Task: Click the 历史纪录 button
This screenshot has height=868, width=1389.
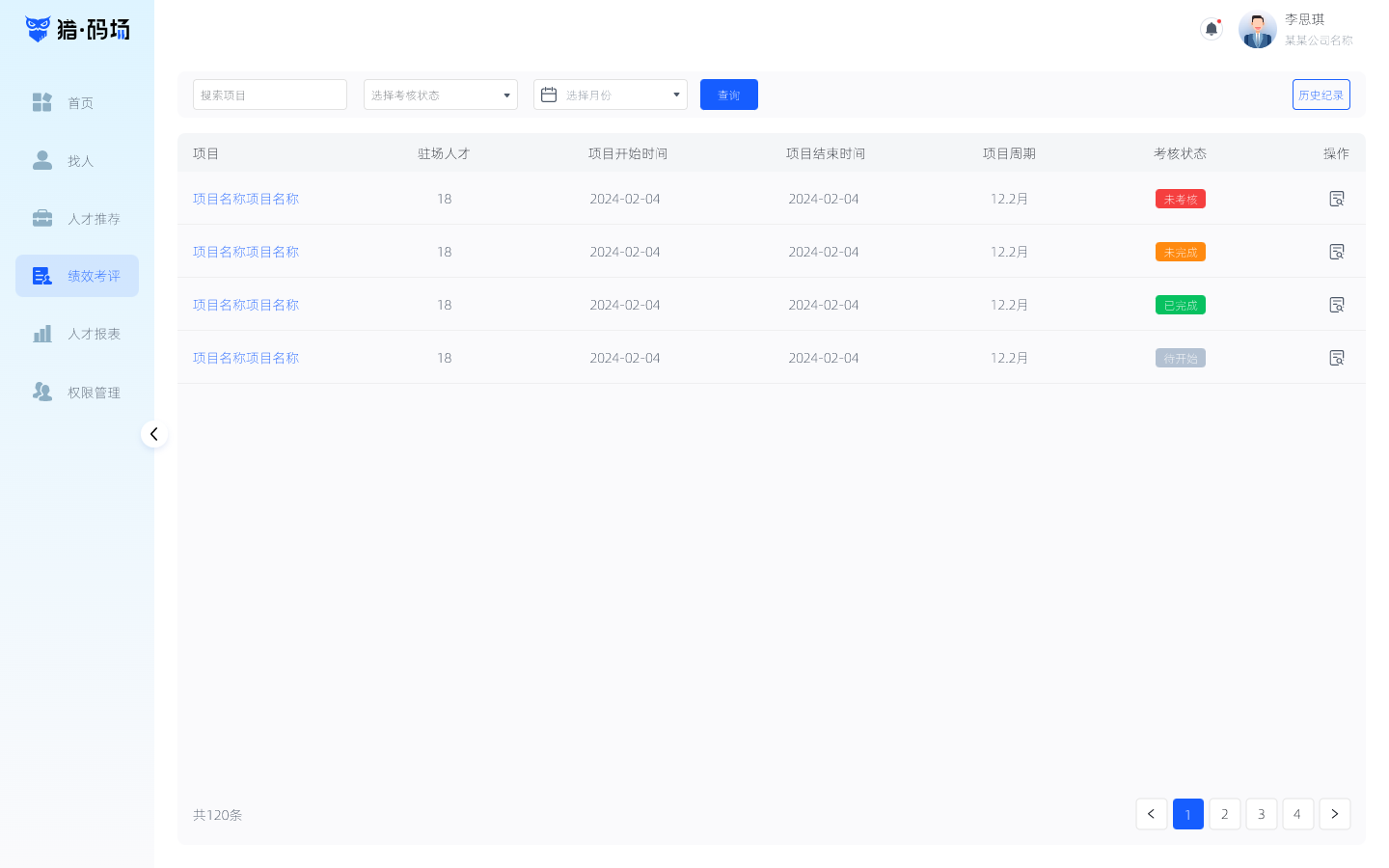Action: [1321, 95]
